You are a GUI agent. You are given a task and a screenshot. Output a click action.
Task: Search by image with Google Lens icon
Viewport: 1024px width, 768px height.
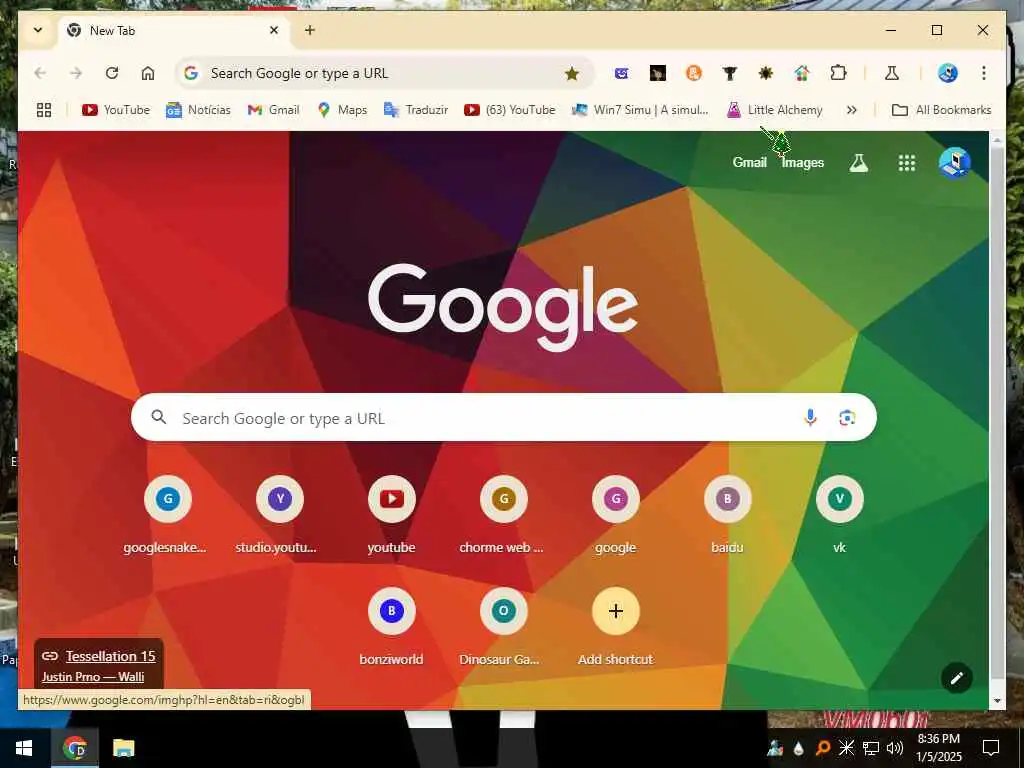click(847, 417)
